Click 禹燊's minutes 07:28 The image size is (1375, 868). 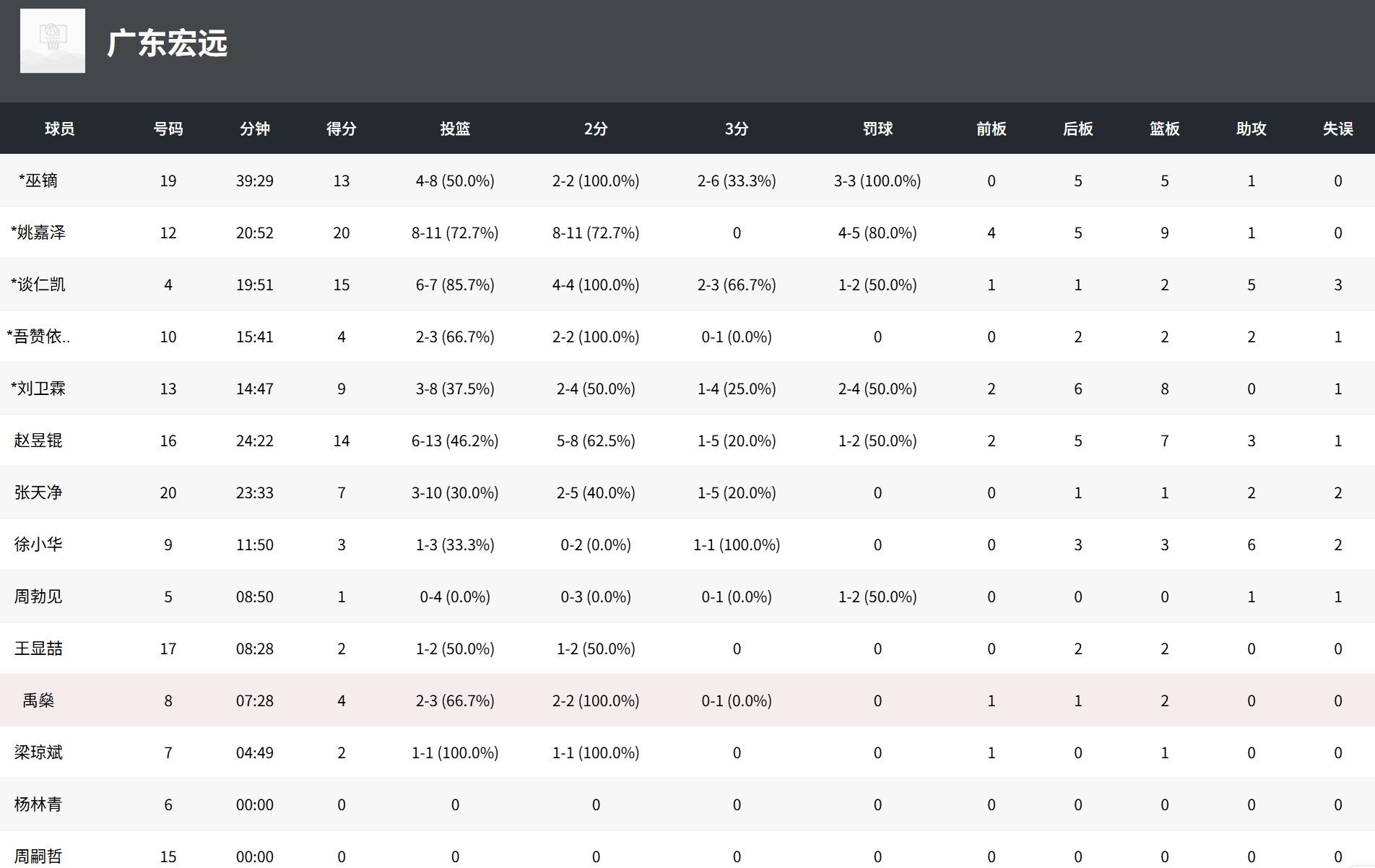click(x=255, y=700)
